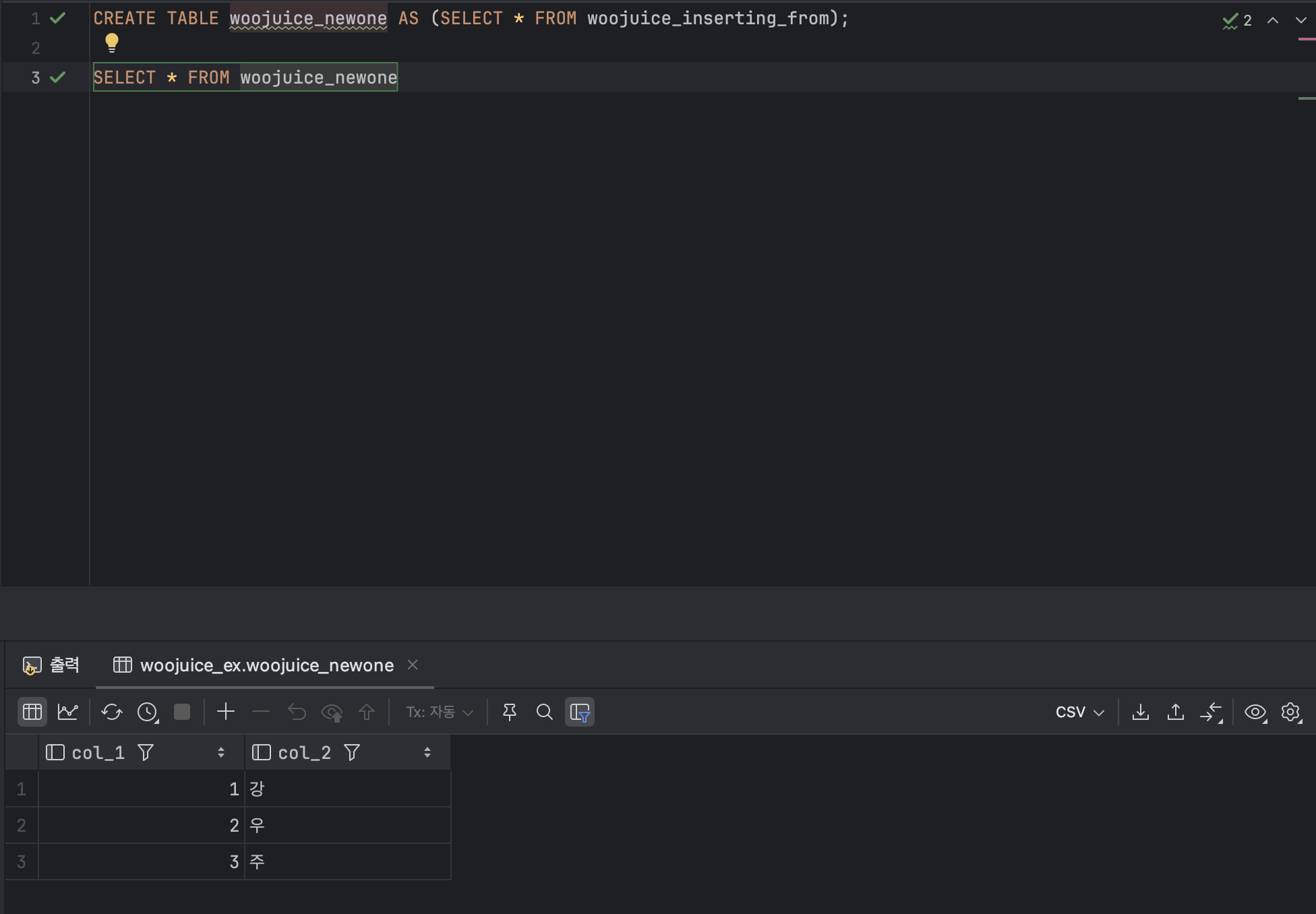Open the CSV data extractor dropdown
1316x914 pixels.
pos(1080,712)
